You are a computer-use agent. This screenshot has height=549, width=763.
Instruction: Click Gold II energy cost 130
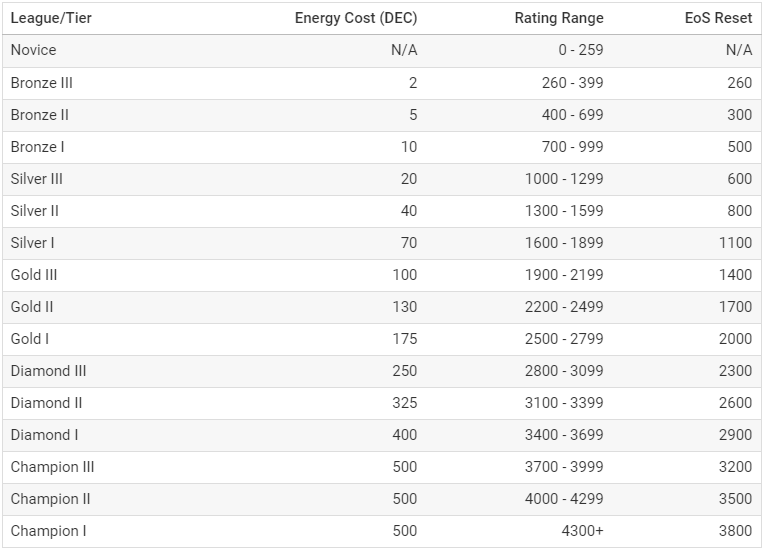click(405, 307)
